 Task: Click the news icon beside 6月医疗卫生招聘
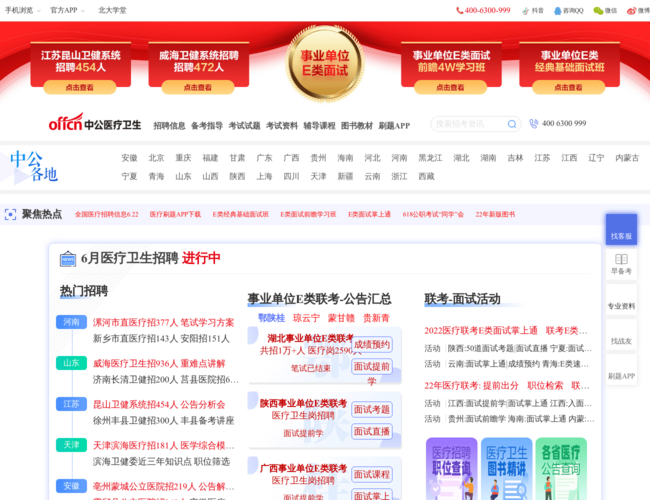pyautogui.click(x=68, y=259)
